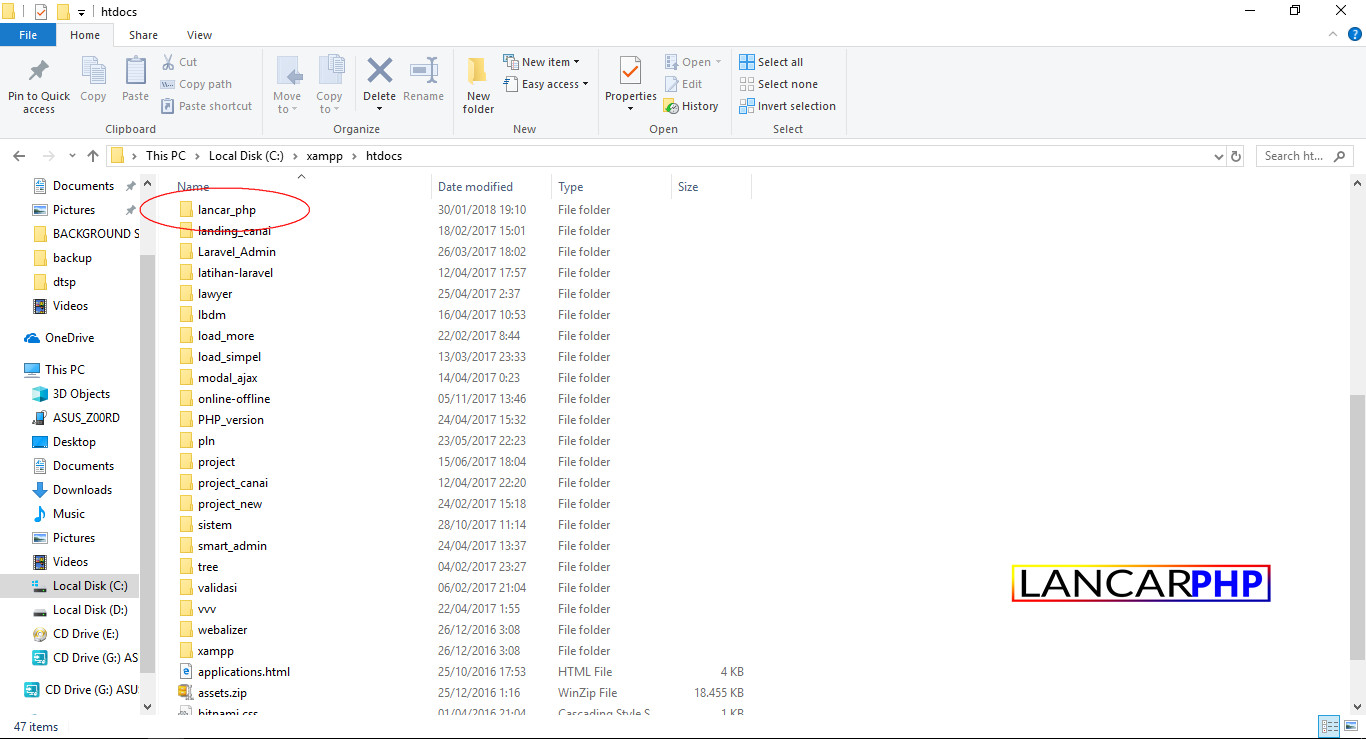Switch to thumbnail view in status bar
Screen dimensions: 1366x739
point(1350,726)
